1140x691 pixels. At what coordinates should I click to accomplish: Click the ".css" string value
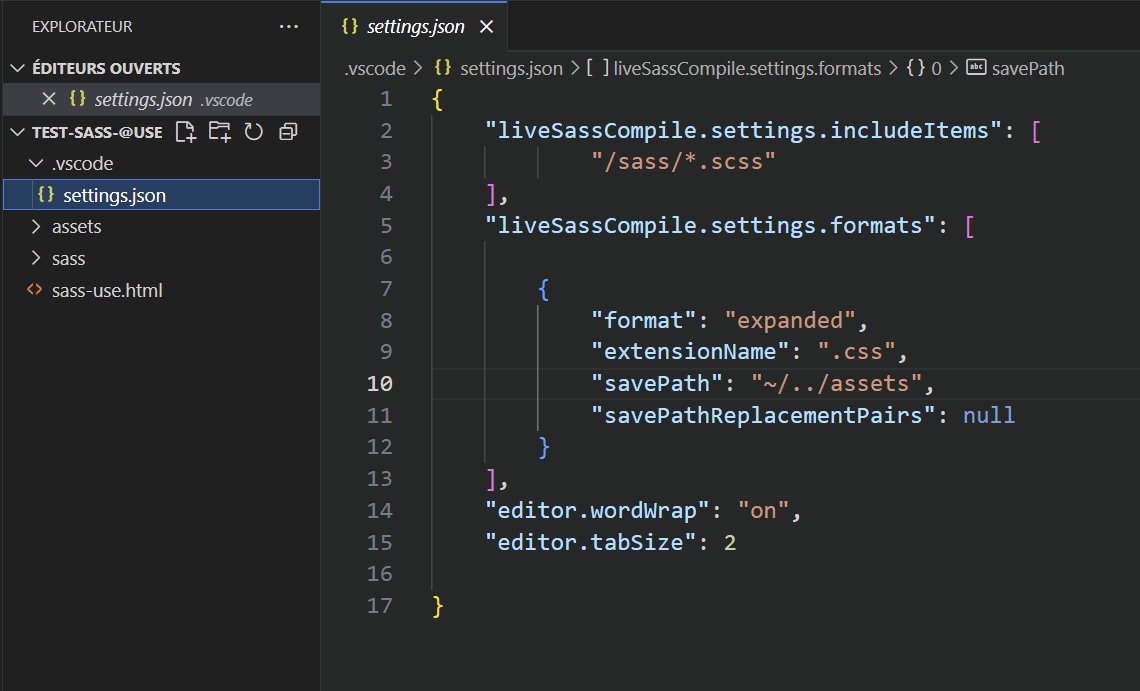click(856, 352)
